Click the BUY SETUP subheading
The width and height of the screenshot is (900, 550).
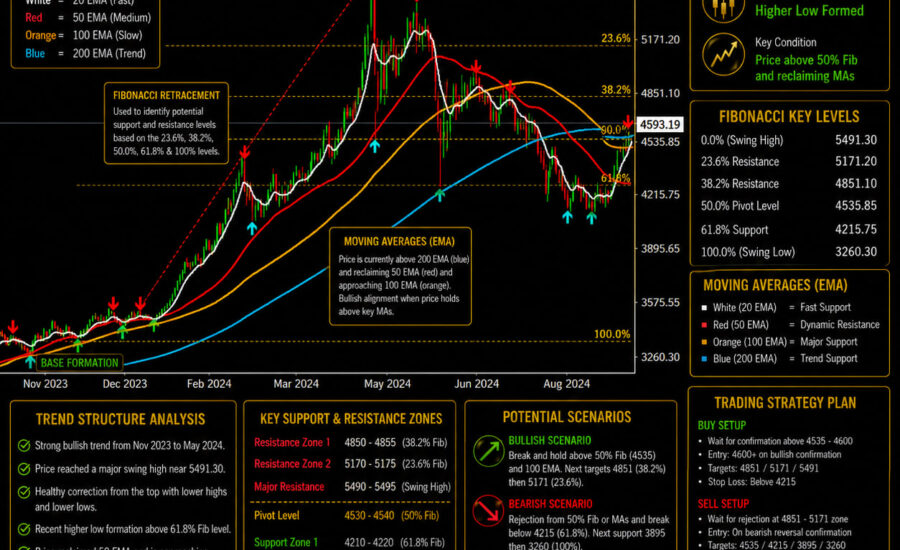[721, 425]
